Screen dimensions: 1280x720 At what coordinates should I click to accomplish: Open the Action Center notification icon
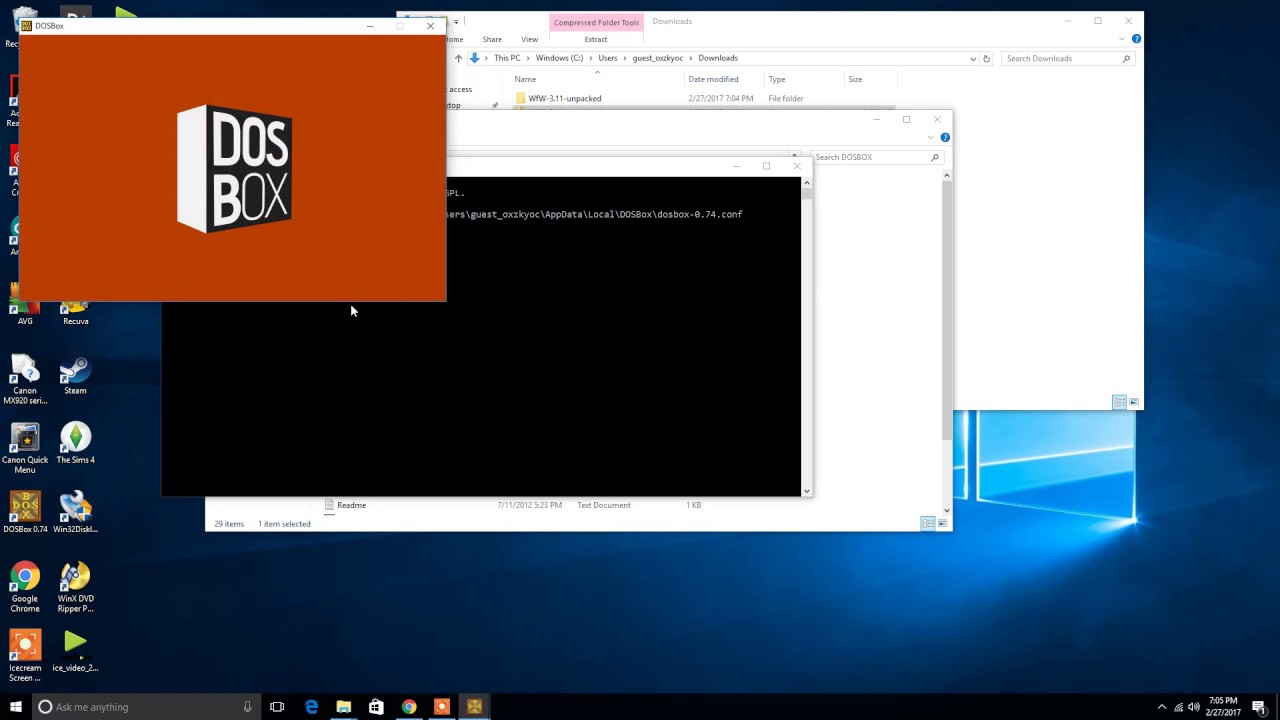pyautogui.click(x=1259, y=707)
